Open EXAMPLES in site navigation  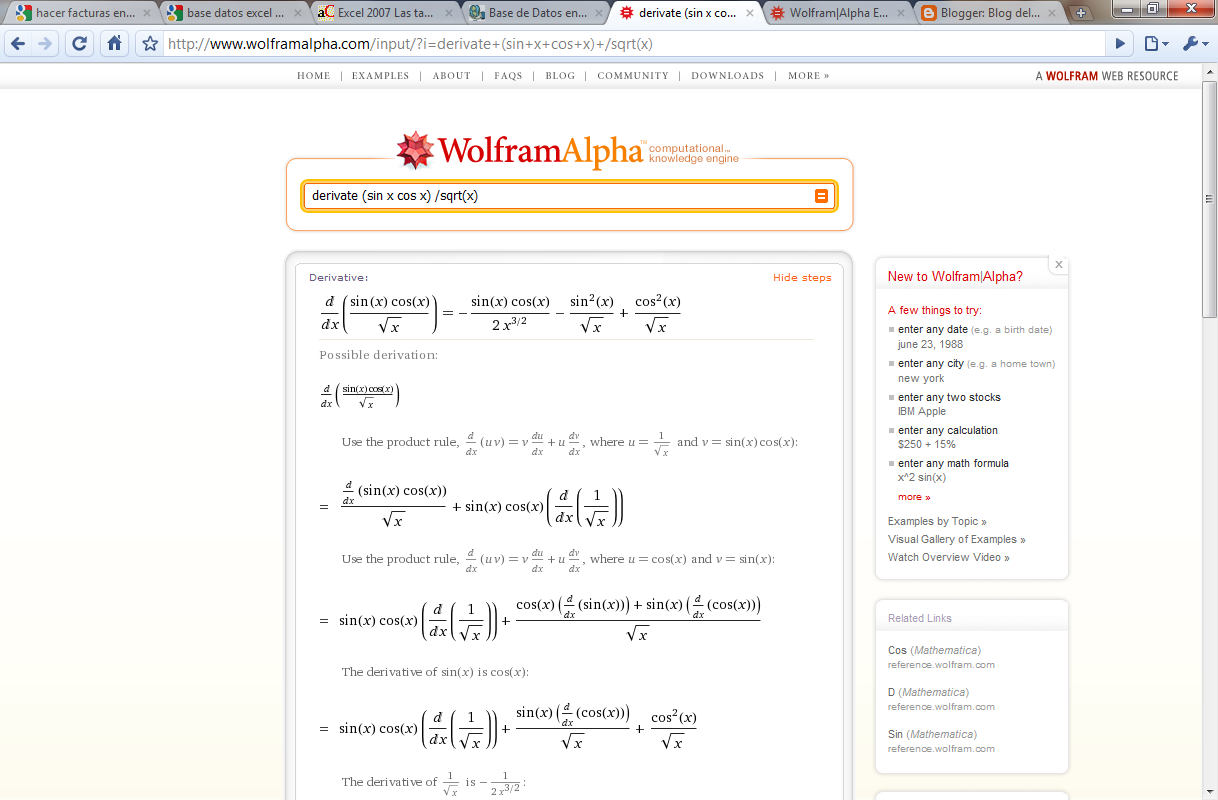pos(381,76)
